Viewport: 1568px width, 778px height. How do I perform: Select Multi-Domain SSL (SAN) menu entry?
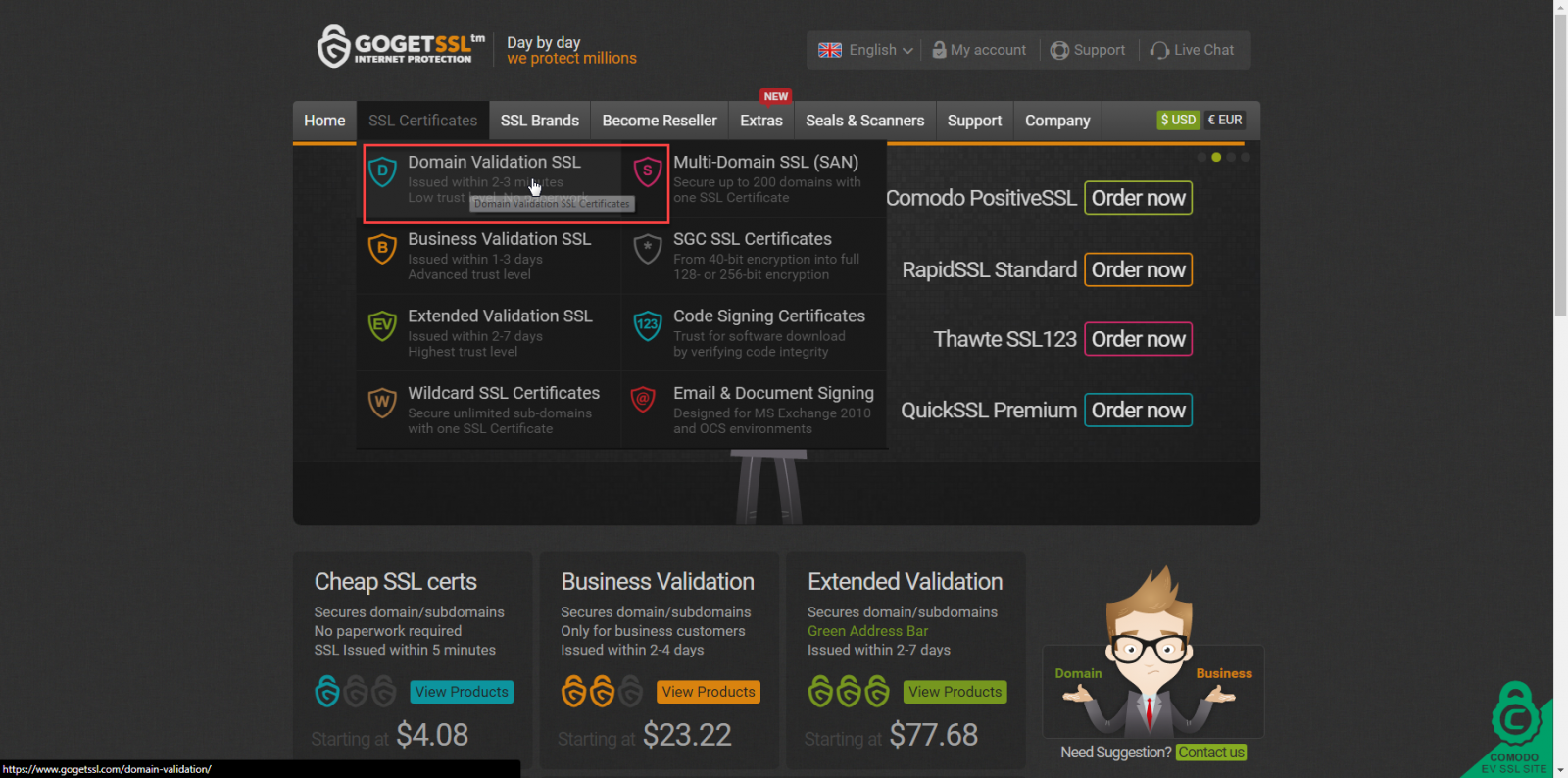click(755, 179)
